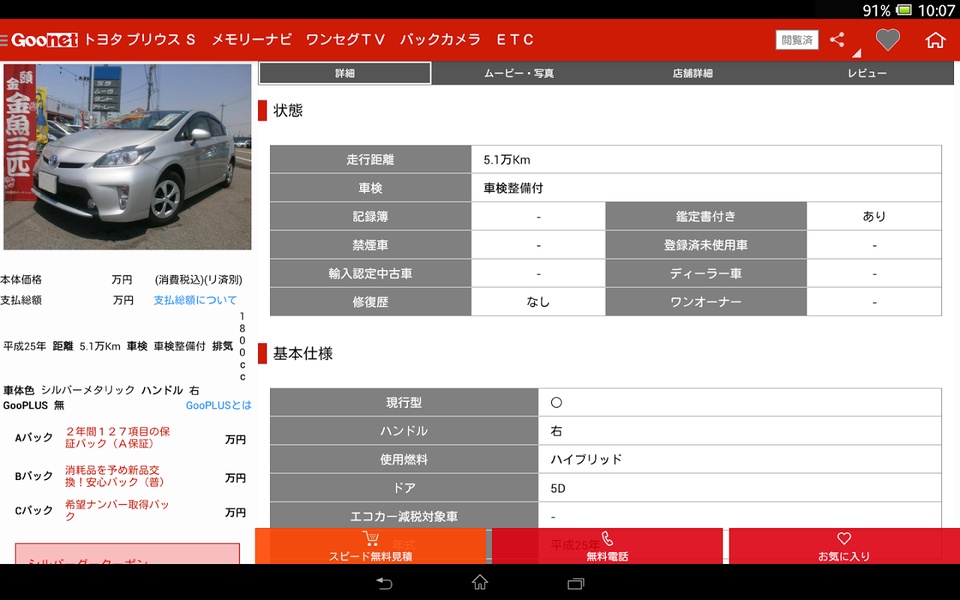
Task: Tap the ハイブリッド fuel value
Action: tap(586, 459)
